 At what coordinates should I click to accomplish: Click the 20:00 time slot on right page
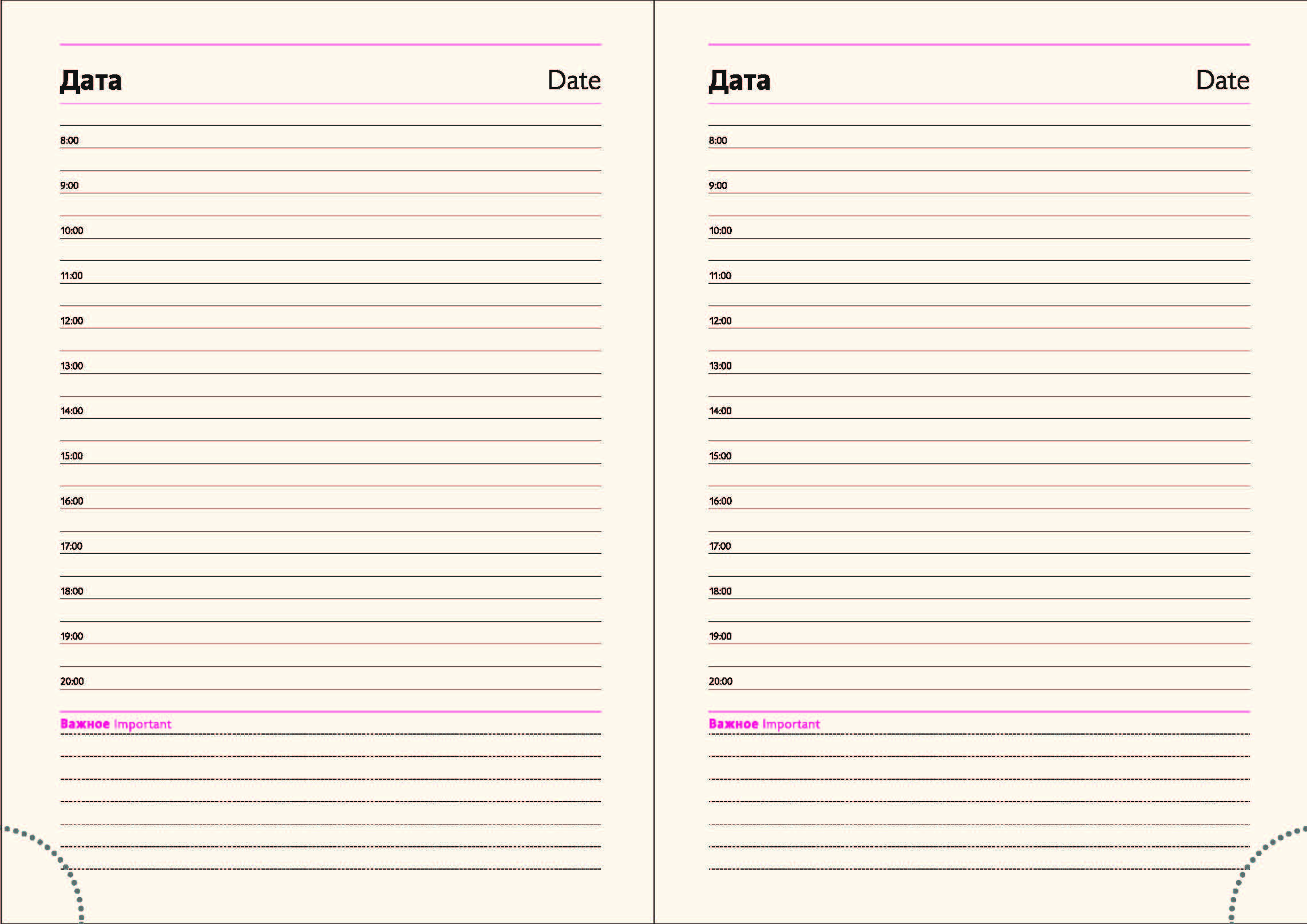point(720,681)
